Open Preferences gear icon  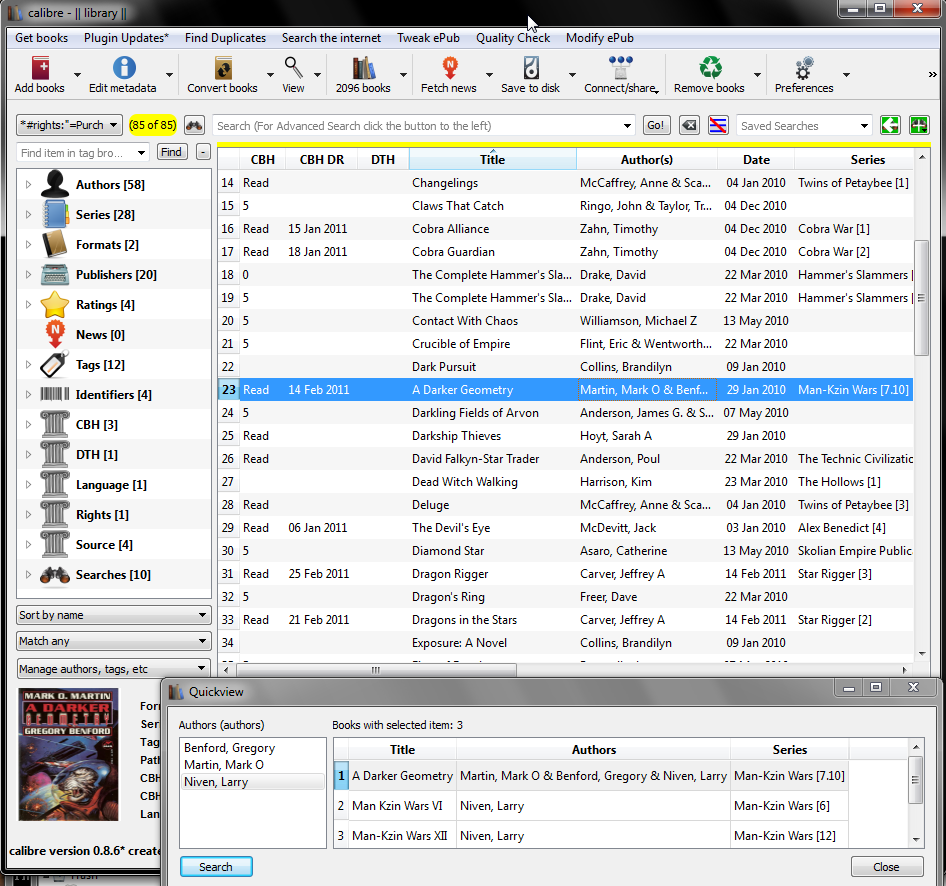(x=804, y=68)
